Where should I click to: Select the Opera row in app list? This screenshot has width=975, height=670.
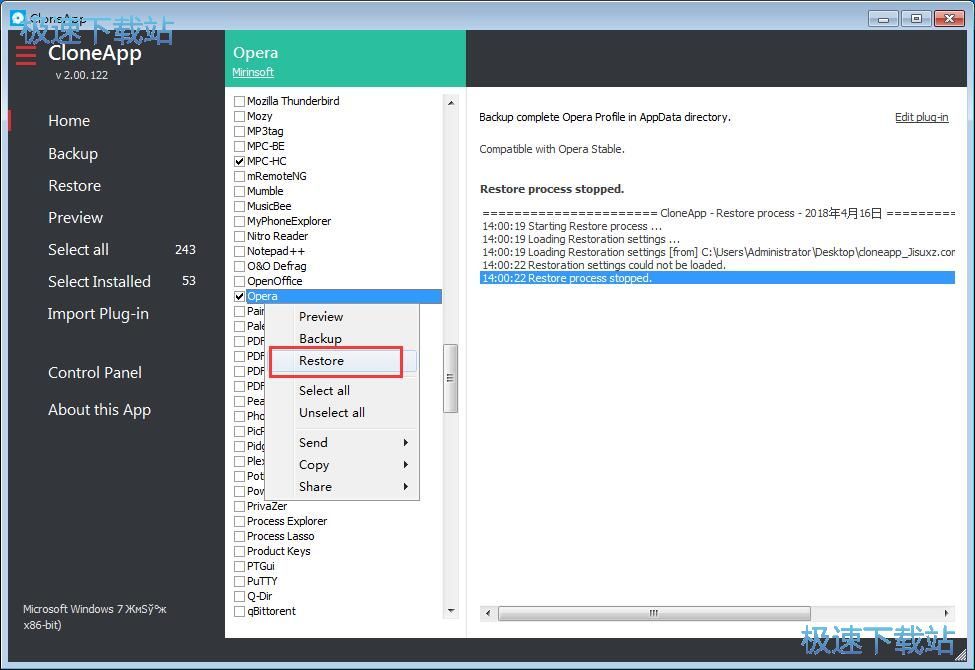344,296
